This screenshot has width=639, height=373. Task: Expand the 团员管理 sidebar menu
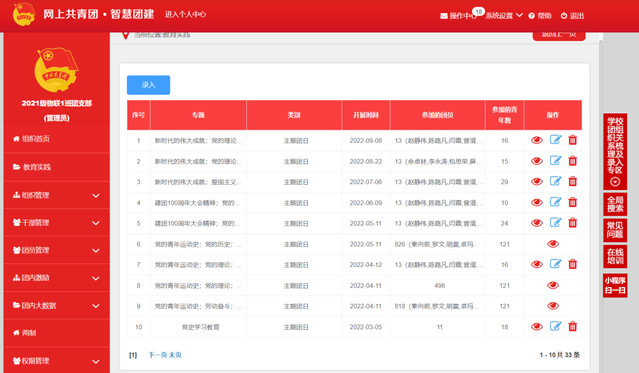coord(57,250)
